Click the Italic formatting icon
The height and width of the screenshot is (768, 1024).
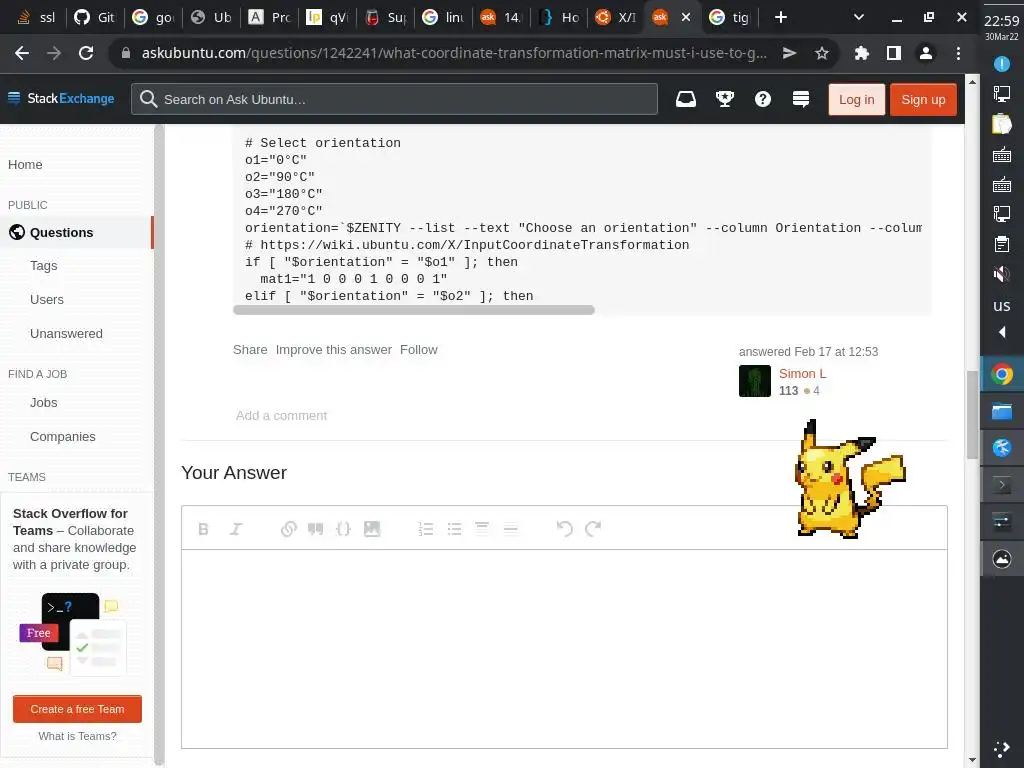[236, 529]
